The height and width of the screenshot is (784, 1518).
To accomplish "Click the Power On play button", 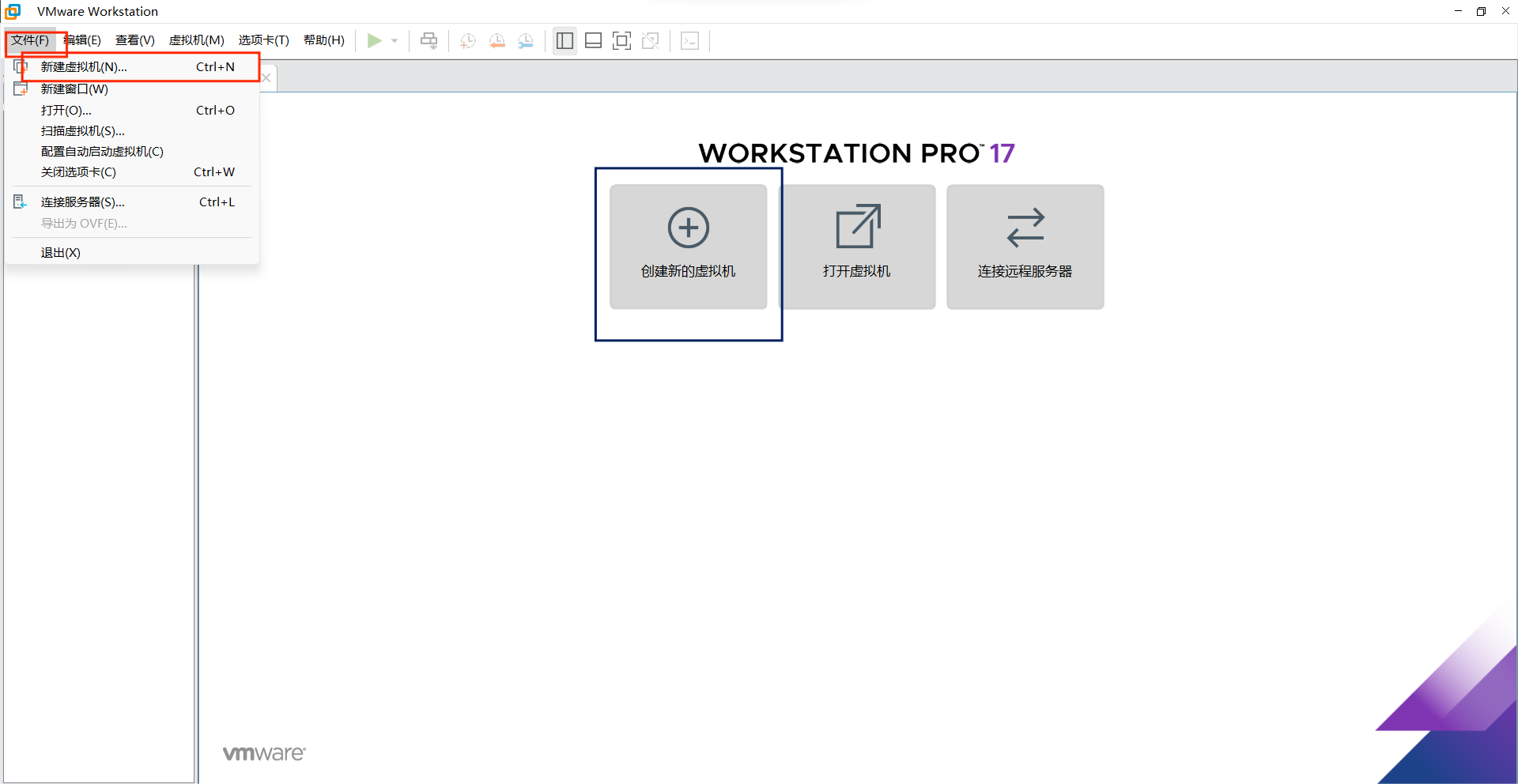I will point(375,40).
